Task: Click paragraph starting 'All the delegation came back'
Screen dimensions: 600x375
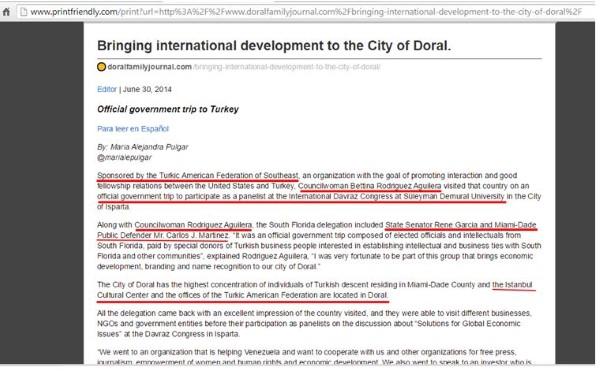Action: click(314, 324)
